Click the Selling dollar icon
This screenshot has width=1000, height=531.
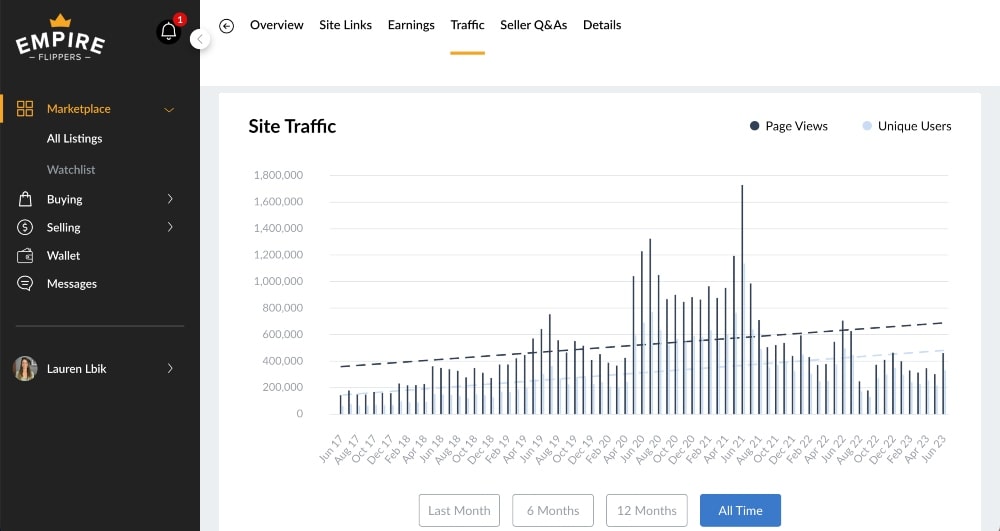click(x=25, y=228)
